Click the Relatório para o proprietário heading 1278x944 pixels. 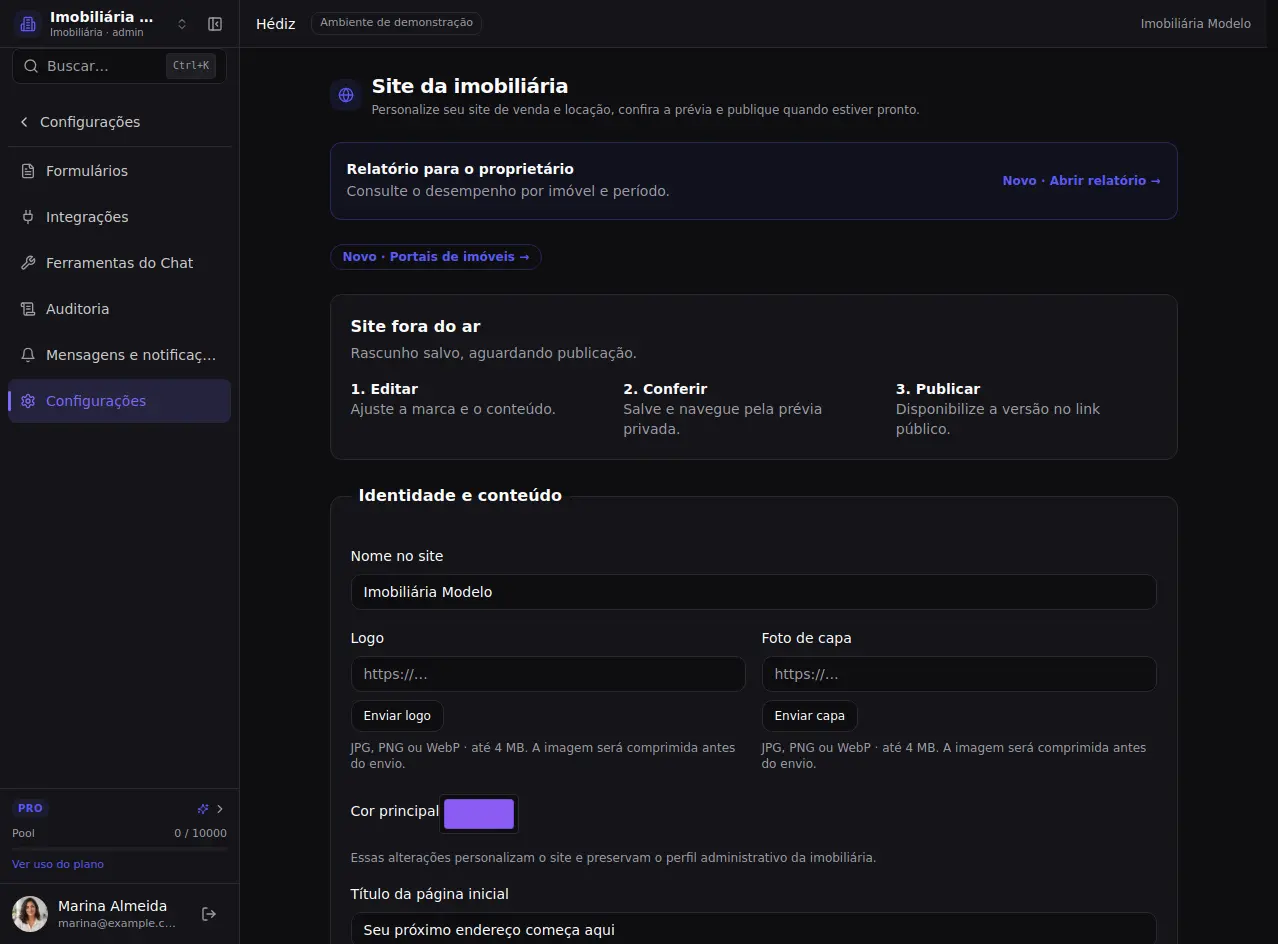(460, 169)
